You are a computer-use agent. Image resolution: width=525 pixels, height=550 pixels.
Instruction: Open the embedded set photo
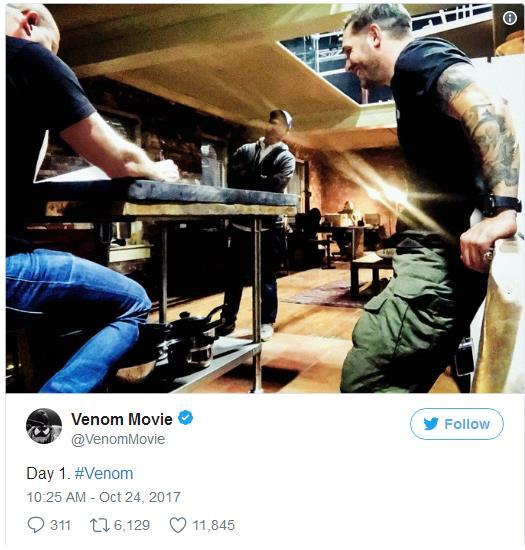coord(265,199)
